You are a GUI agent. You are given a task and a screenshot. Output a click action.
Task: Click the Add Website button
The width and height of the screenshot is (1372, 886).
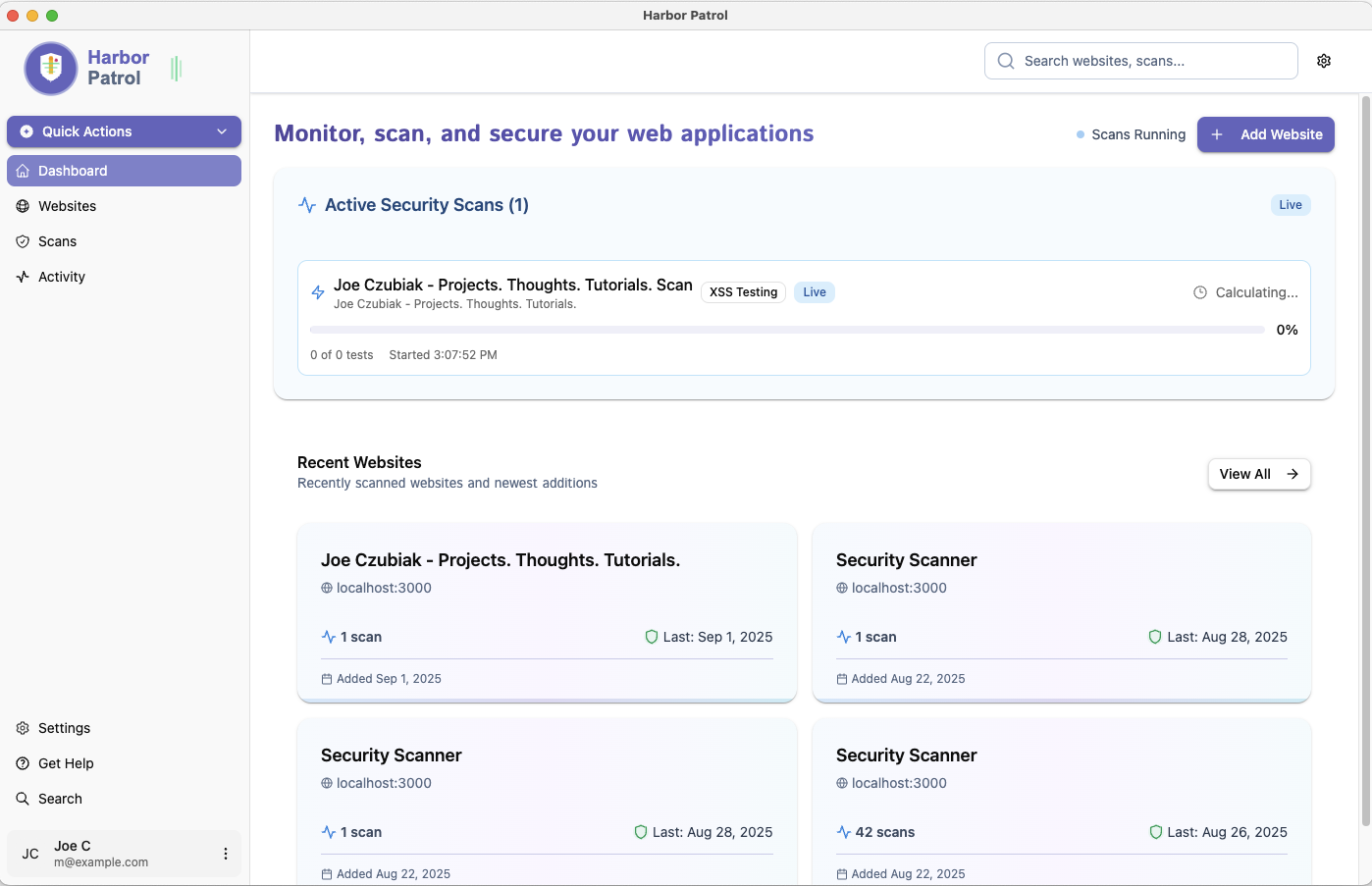[x=1265, y=134]
